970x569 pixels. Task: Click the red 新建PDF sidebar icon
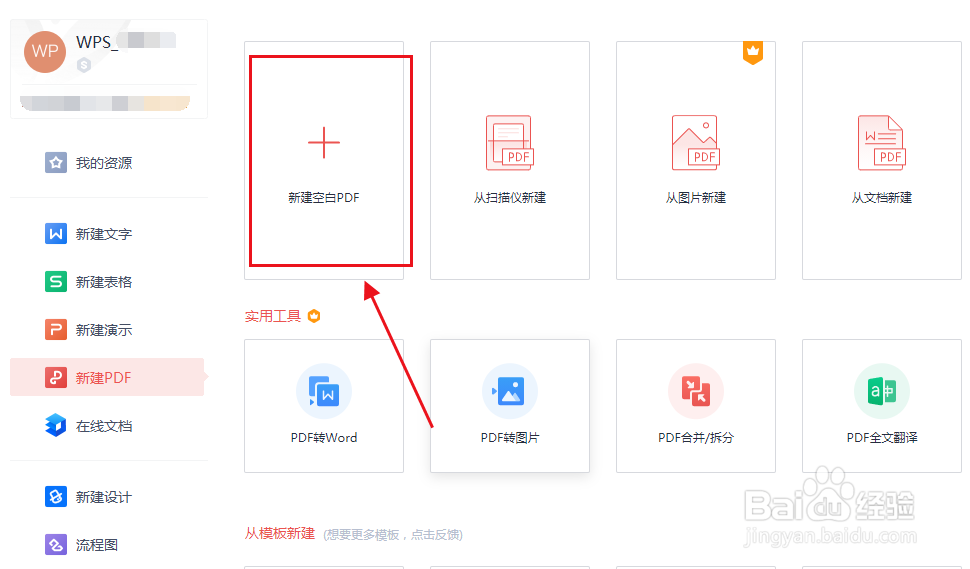[x=56, y=377]
